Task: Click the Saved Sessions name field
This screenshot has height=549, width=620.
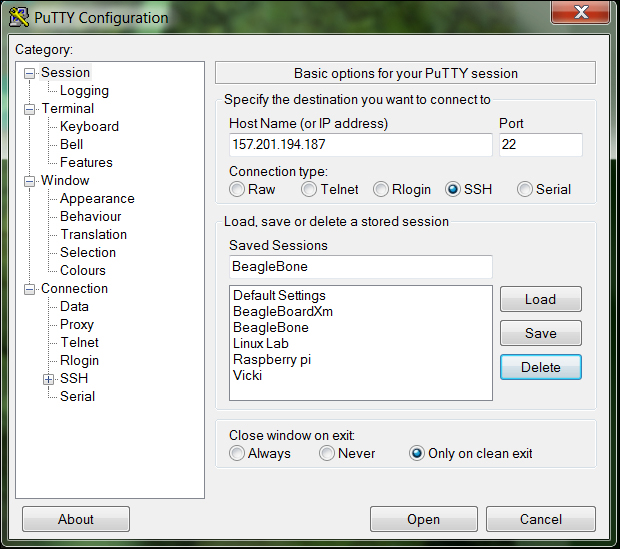Action: click(x=361, y=267)
